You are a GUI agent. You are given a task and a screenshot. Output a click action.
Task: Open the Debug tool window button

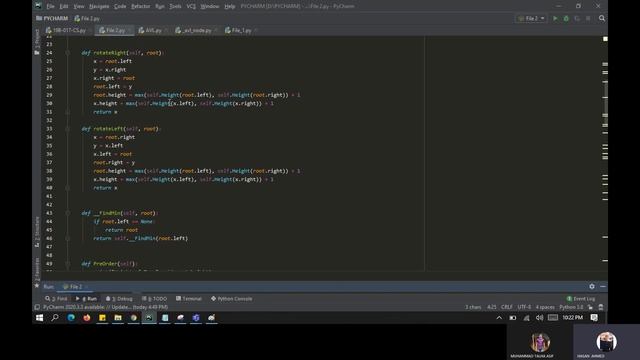click(119, 299)
